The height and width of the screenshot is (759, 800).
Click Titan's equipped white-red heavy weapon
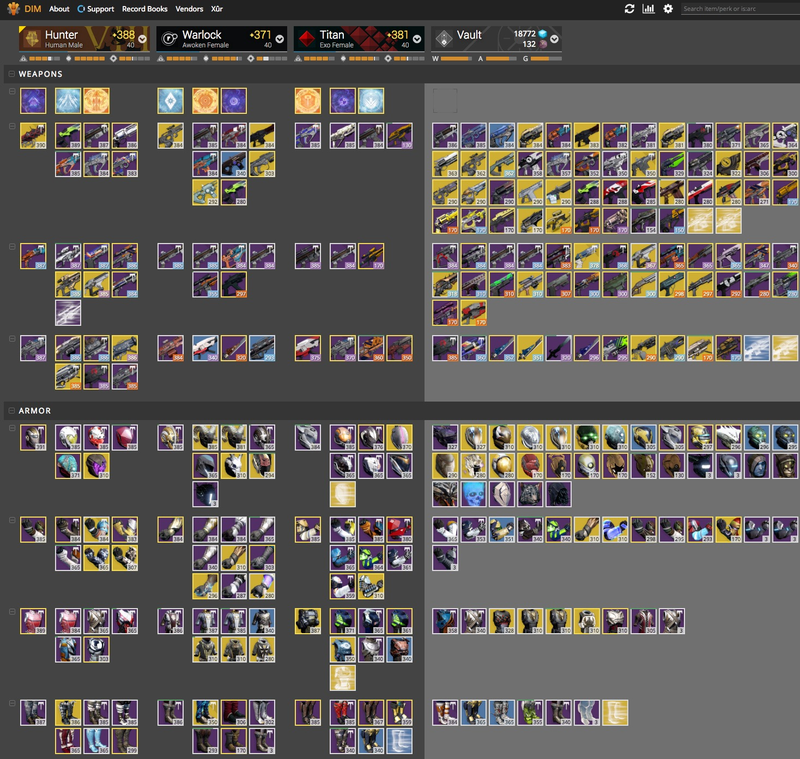[x=308, y=348]
